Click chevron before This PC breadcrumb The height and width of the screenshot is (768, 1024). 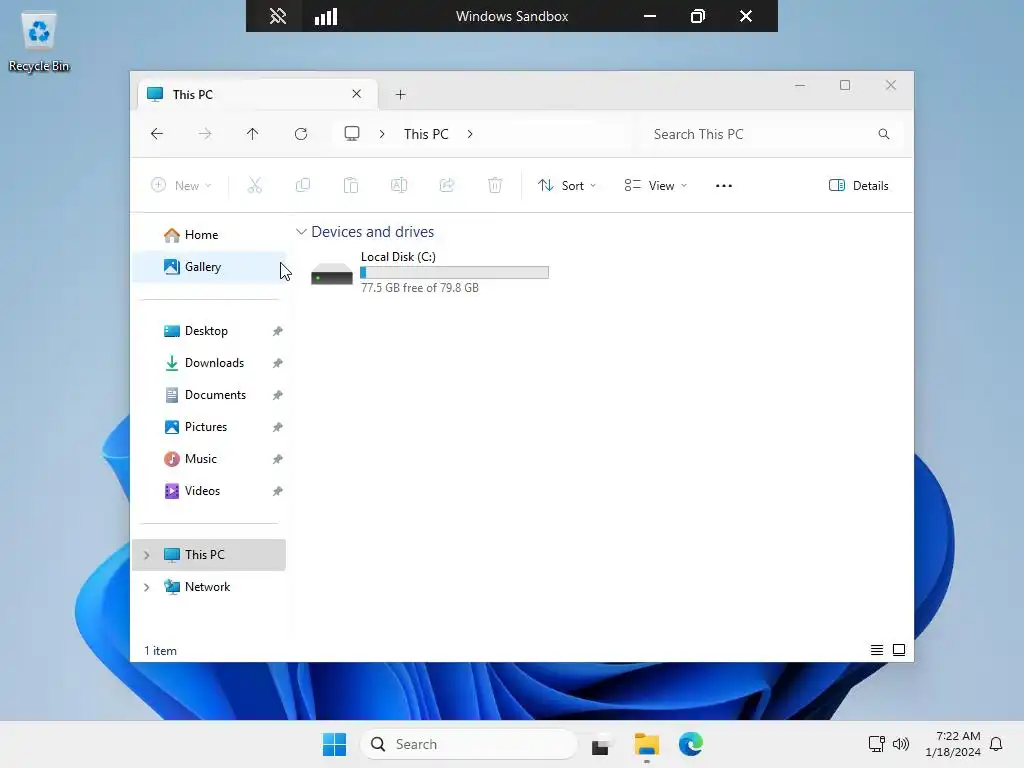point(382,134)
